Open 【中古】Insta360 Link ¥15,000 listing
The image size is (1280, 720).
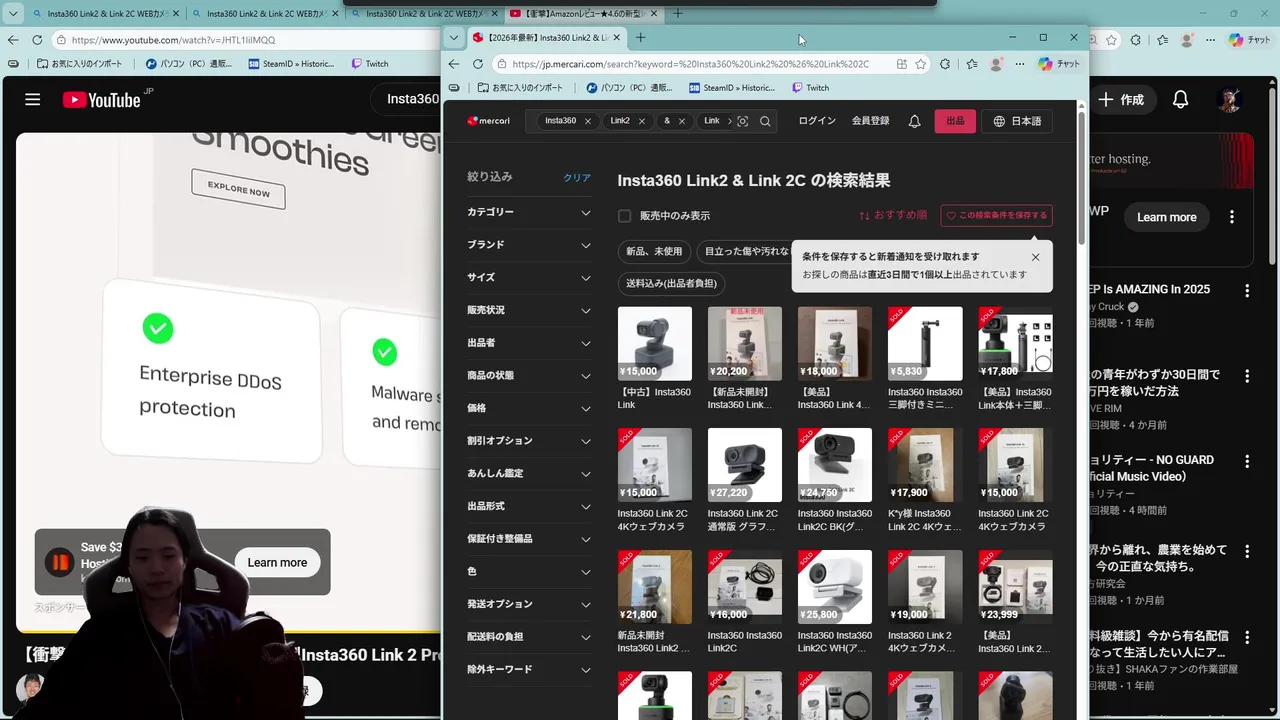[x=654, y=359]
